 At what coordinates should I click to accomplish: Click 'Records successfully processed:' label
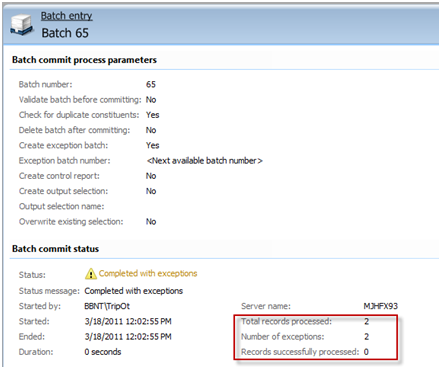pos(300,352)
